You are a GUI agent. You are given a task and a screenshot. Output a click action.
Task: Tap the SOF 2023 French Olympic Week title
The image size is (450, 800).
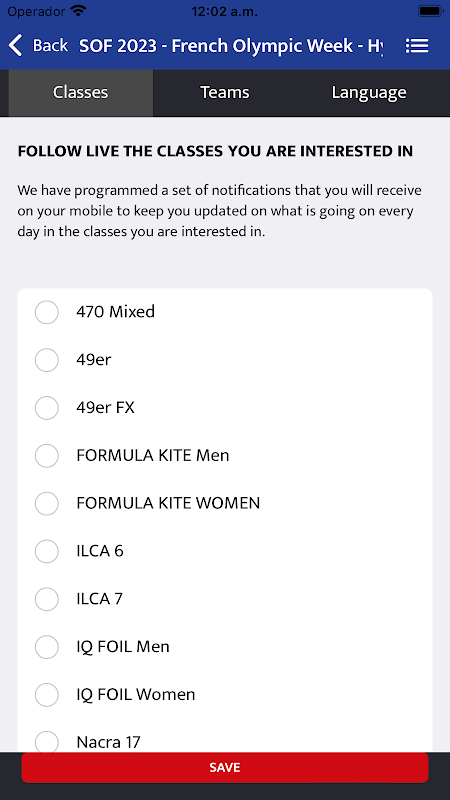(231, 46)
